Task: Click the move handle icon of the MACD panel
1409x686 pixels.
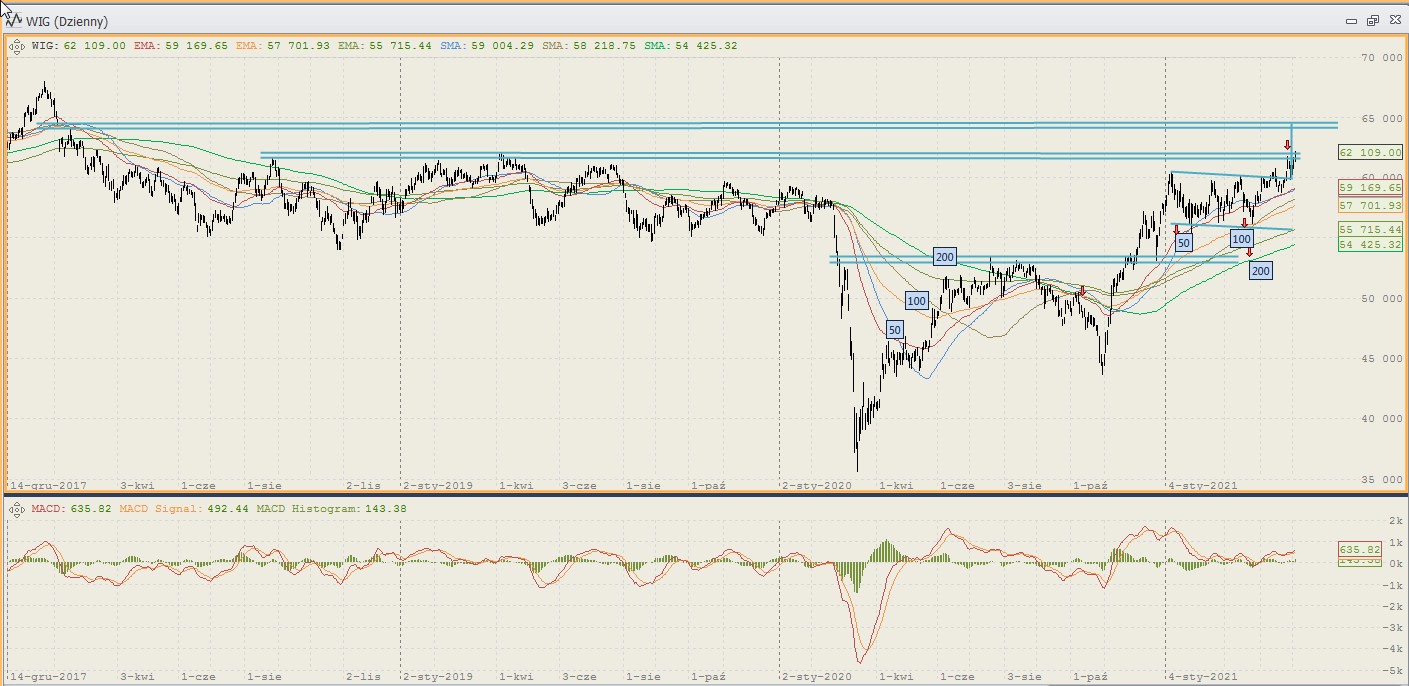Action: (17, 509)
